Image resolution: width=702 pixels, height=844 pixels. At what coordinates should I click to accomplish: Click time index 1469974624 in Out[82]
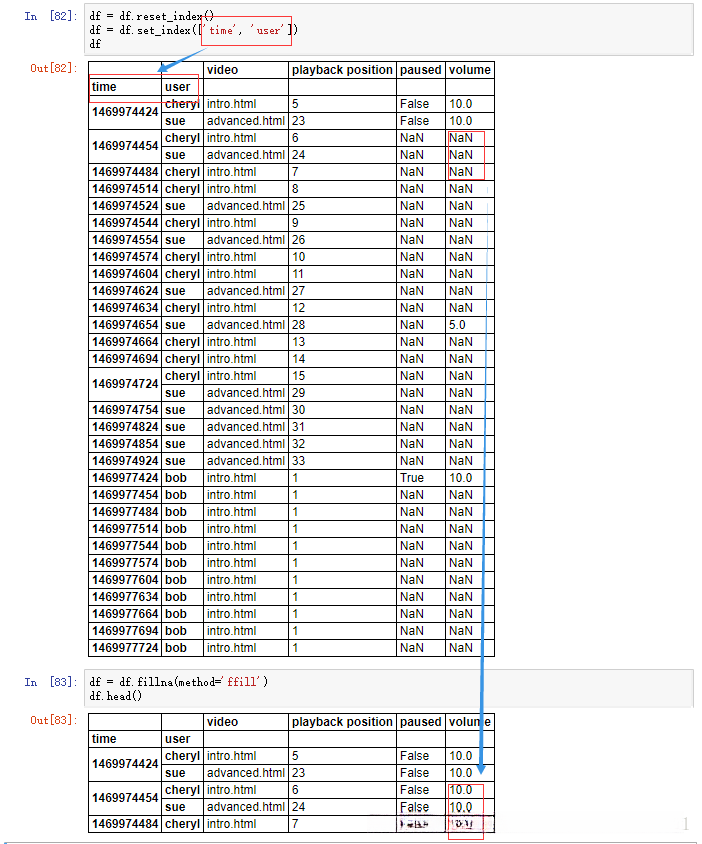[125, 291]
